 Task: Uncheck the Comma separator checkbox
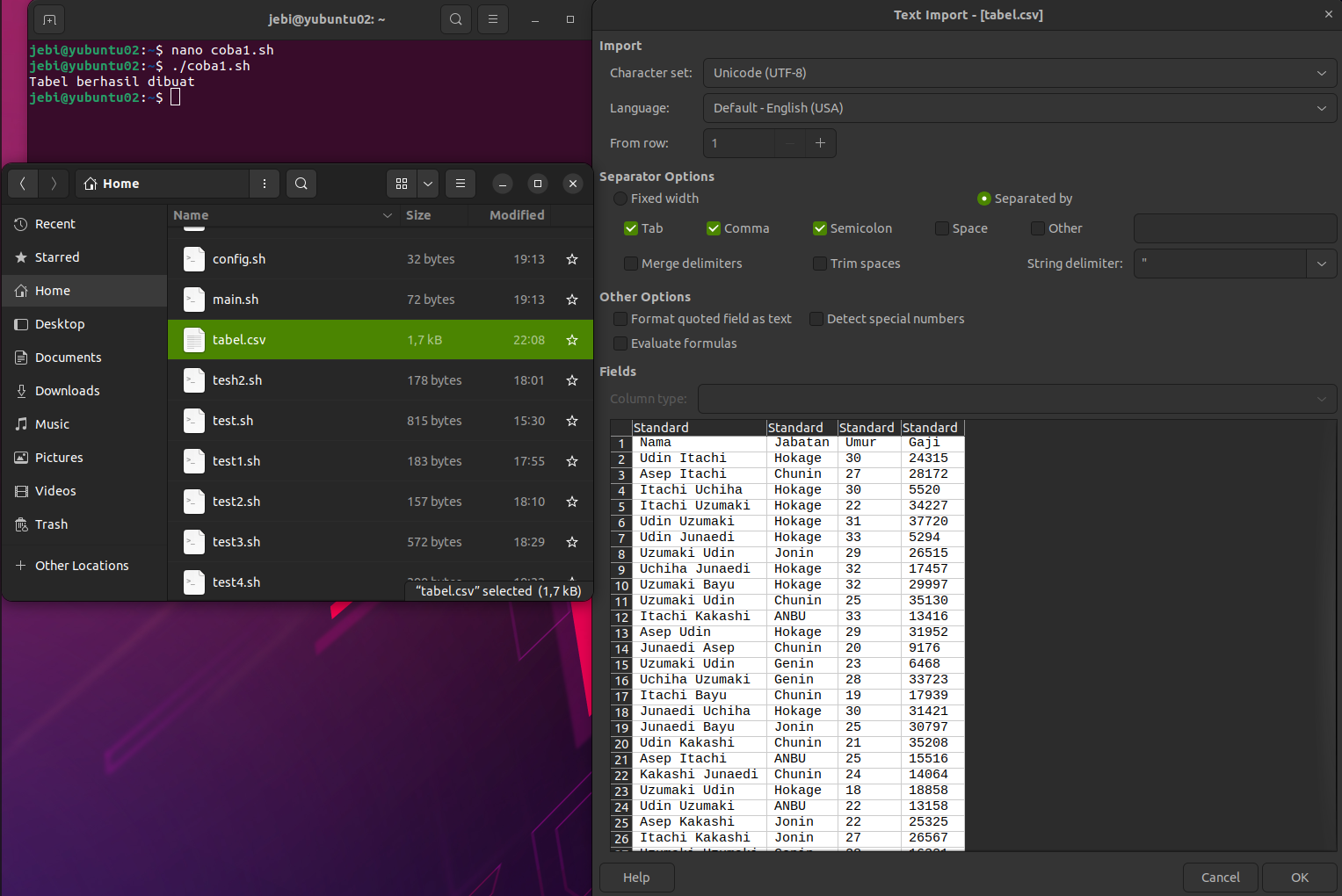pyautogui.click(x=714, y=228)
